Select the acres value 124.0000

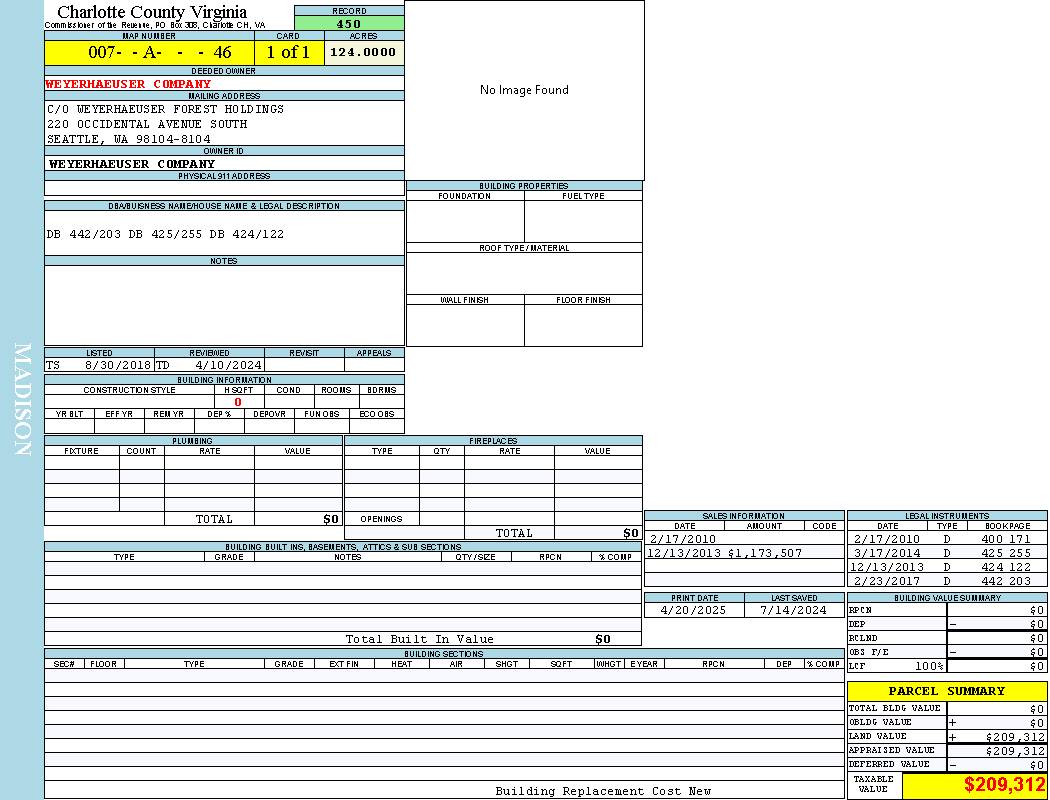[x=363, y=52]
